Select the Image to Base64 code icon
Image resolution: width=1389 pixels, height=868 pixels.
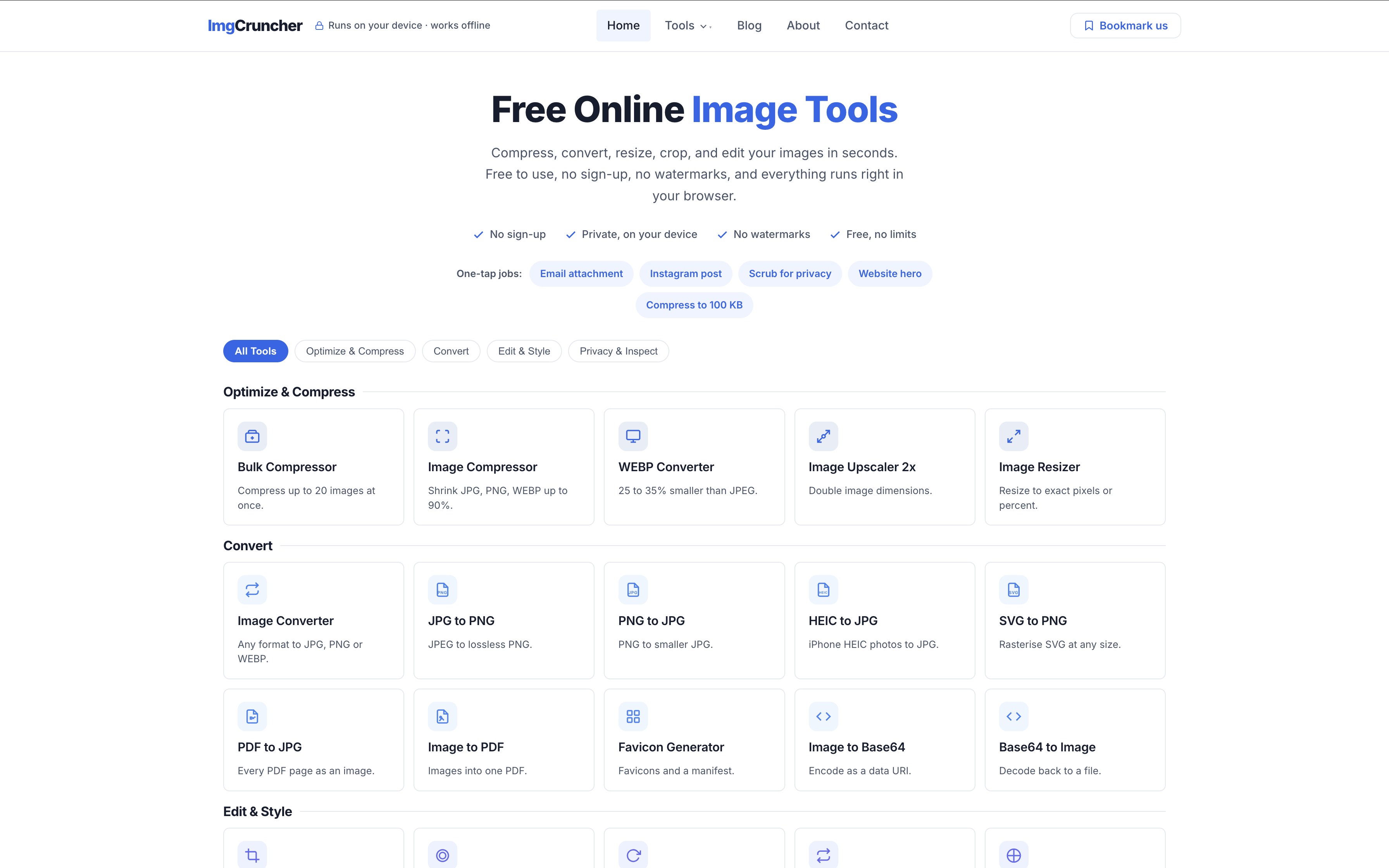point(823,716)
